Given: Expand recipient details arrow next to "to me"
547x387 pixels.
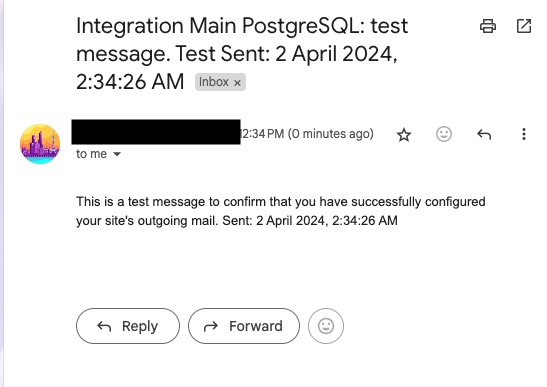Looking at the screenshot, I should 117,154.
